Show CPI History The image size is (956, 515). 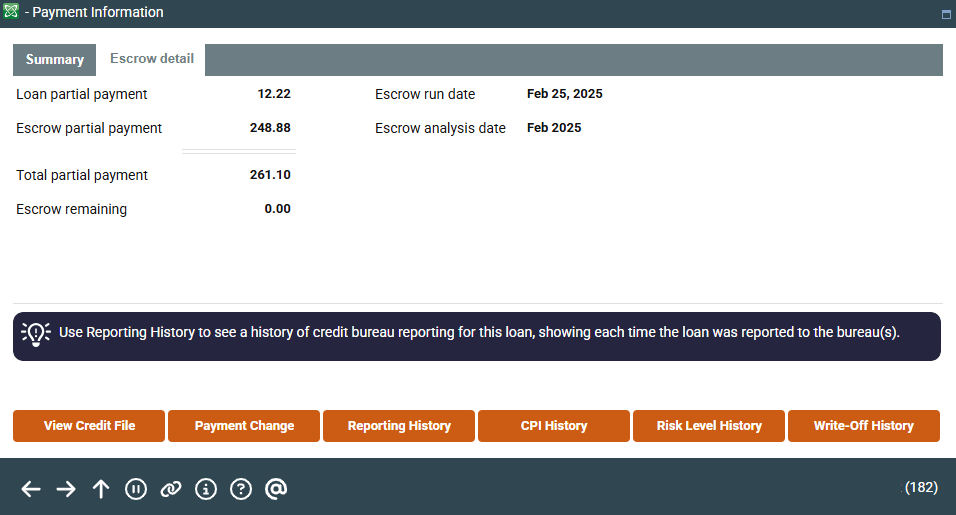(x=554, y=426)
